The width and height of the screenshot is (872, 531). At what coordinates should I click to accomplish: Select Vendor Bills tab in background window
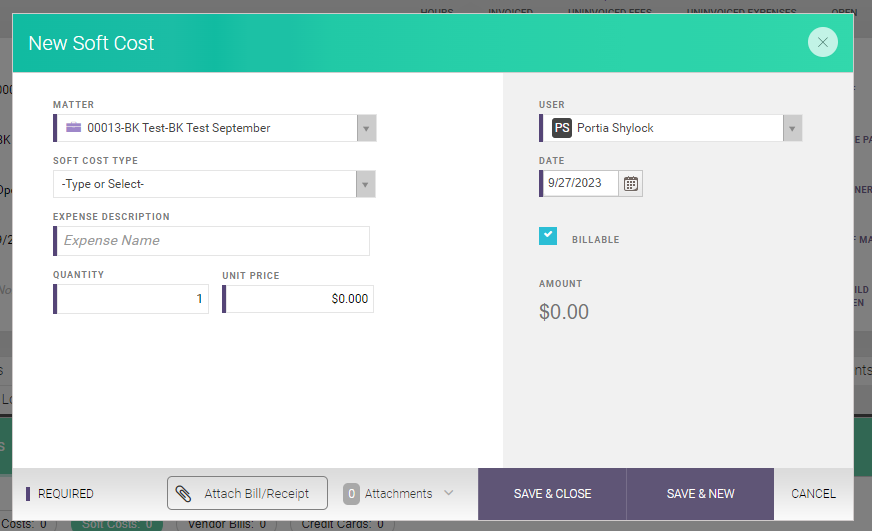[x=227, y=524]
